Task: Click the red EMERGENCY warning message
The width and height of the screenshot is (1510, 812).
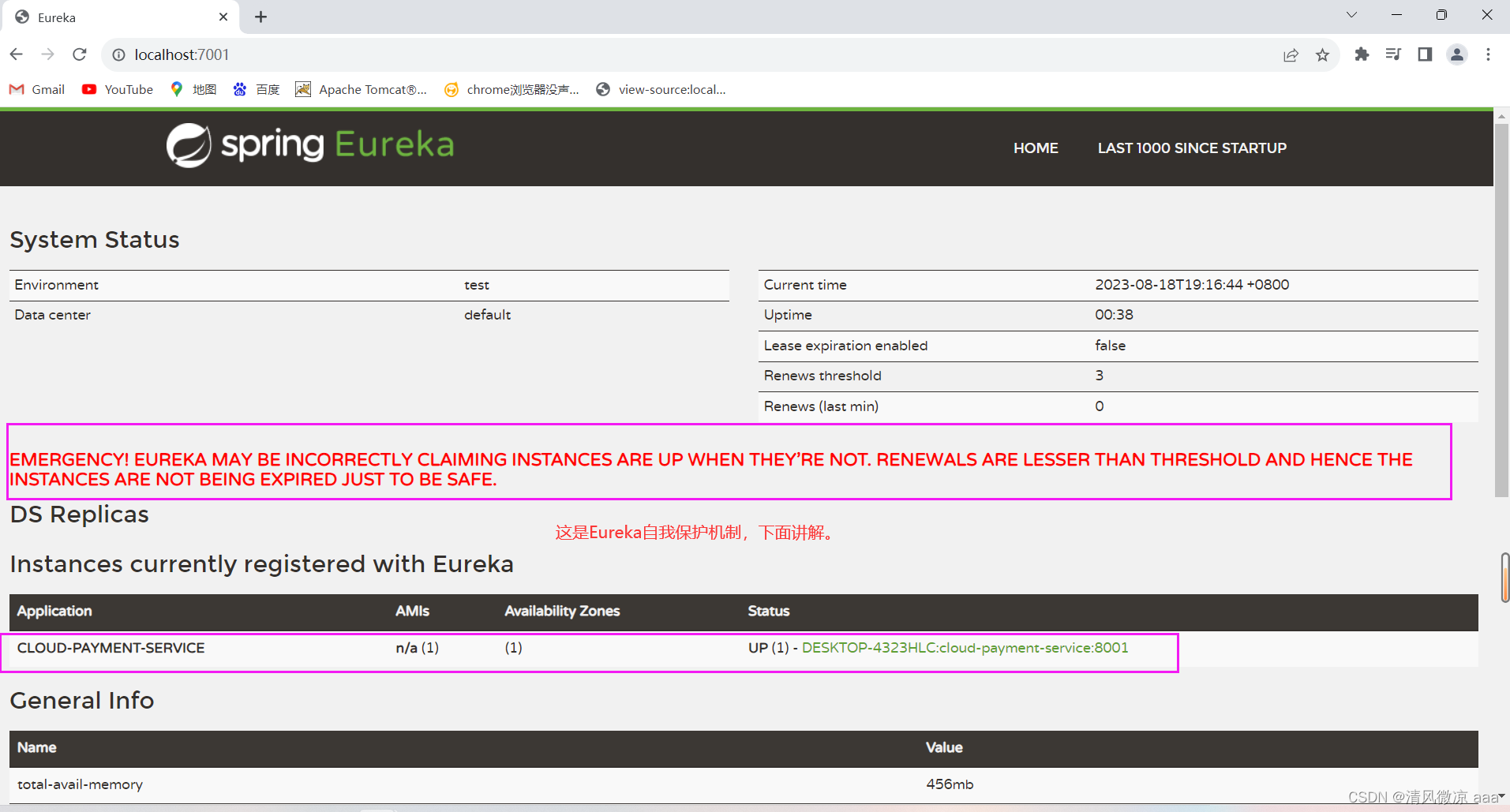Action: [x=710, y=470]
